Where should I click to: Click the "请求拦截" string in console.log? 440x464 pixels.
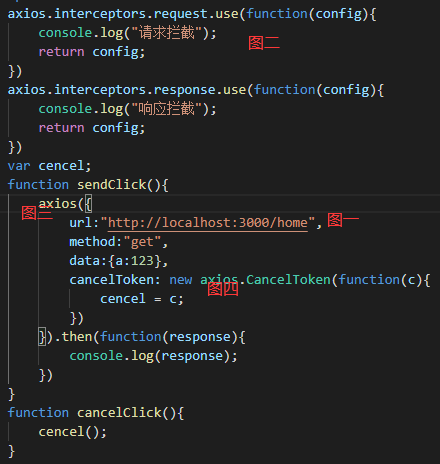click(x=167, y=33)
